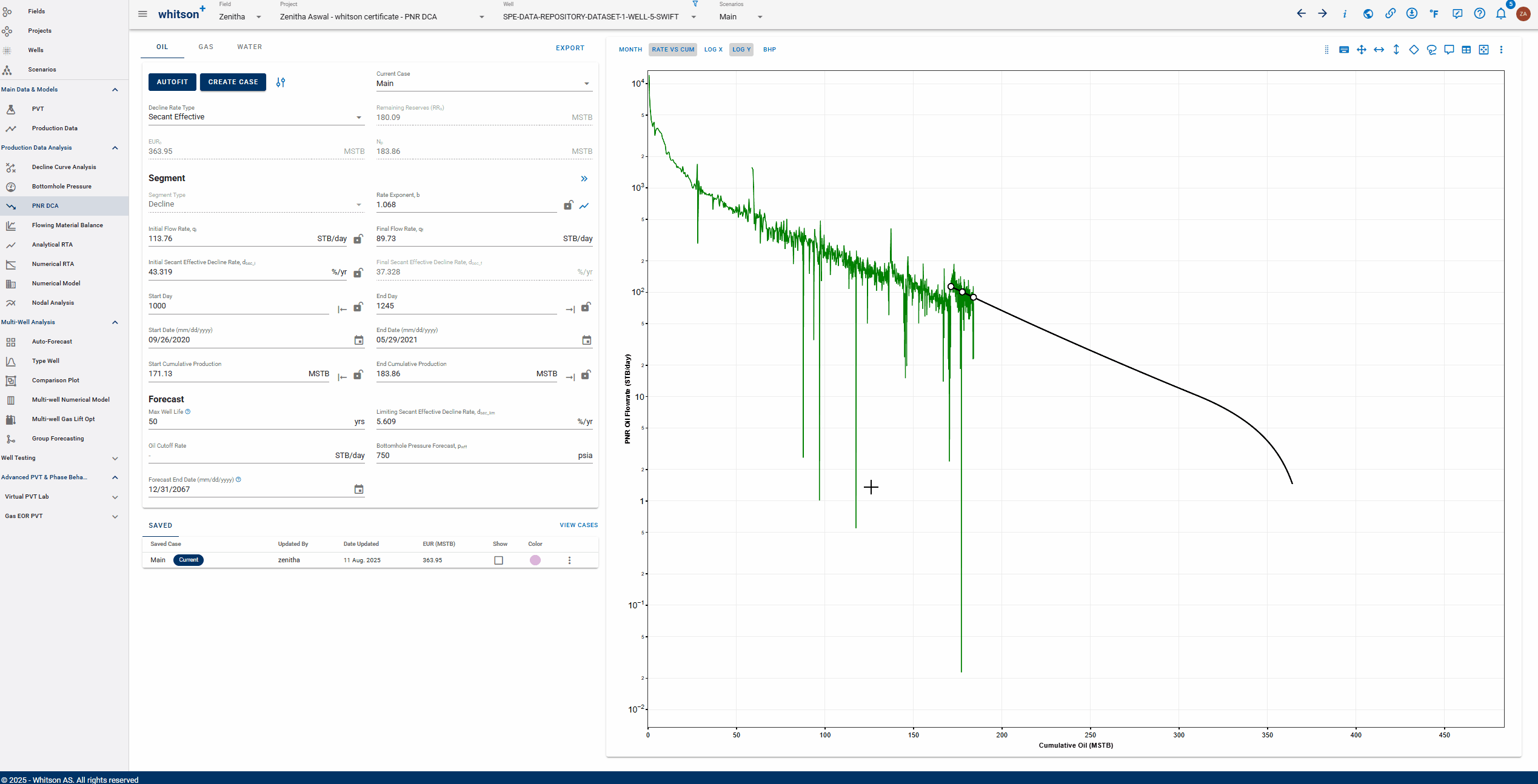Expand the Virtual PVT Lab section
Screen dimensions: 1538x784
(115, 497)
